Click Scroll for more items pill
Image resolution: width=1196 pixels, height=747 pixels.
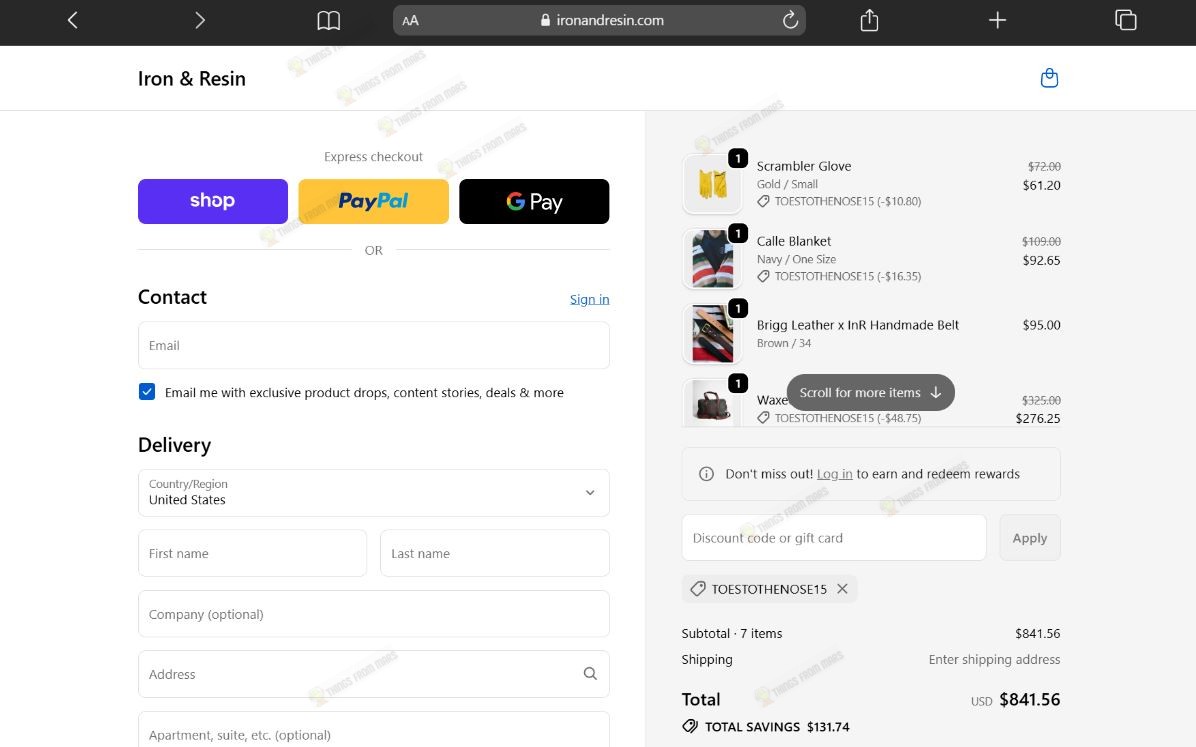coord(870,392)
